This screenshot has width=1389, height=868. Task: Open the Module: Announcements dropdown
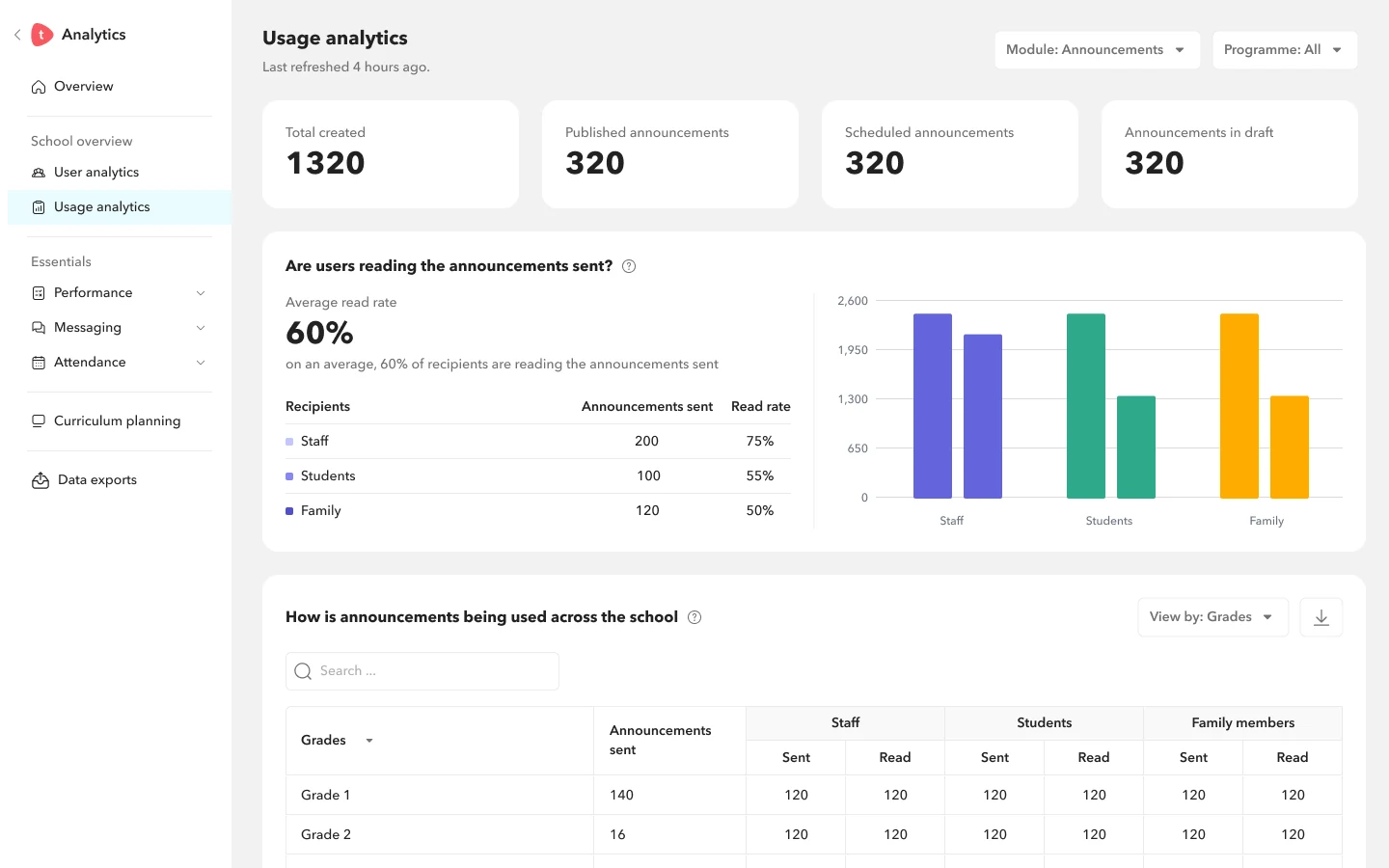click(1098, 50)
